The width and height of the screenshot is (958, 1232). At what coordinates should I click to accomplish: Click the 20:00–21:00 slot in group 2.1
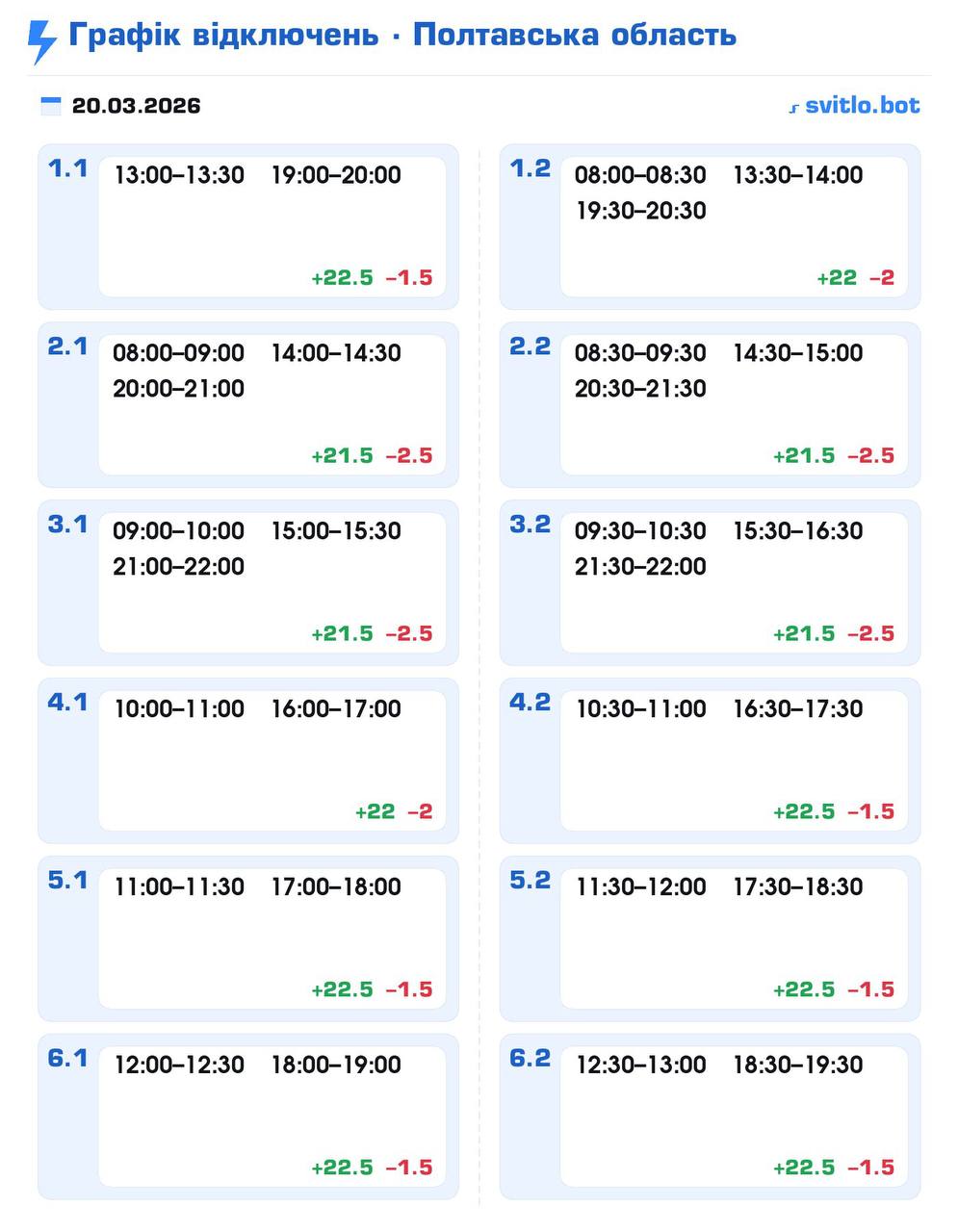(x=179, y=389)
